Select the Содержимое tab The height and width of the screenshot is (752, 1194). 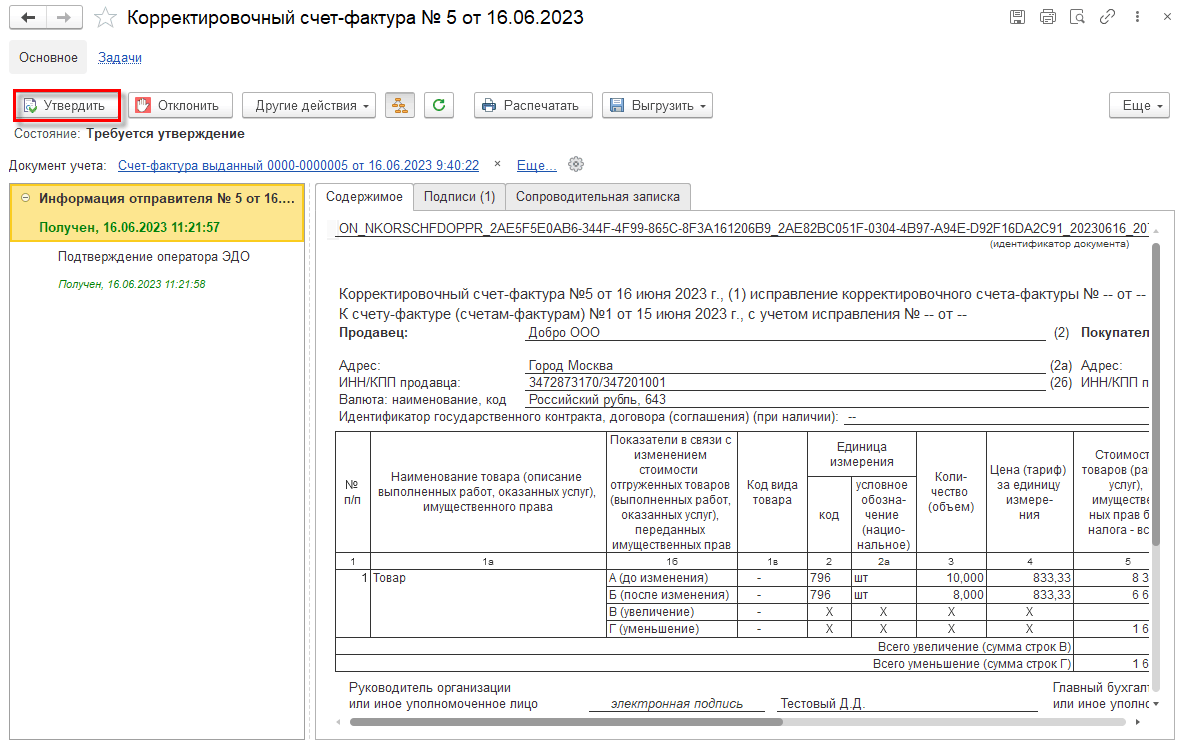click(x=364, y=196)
